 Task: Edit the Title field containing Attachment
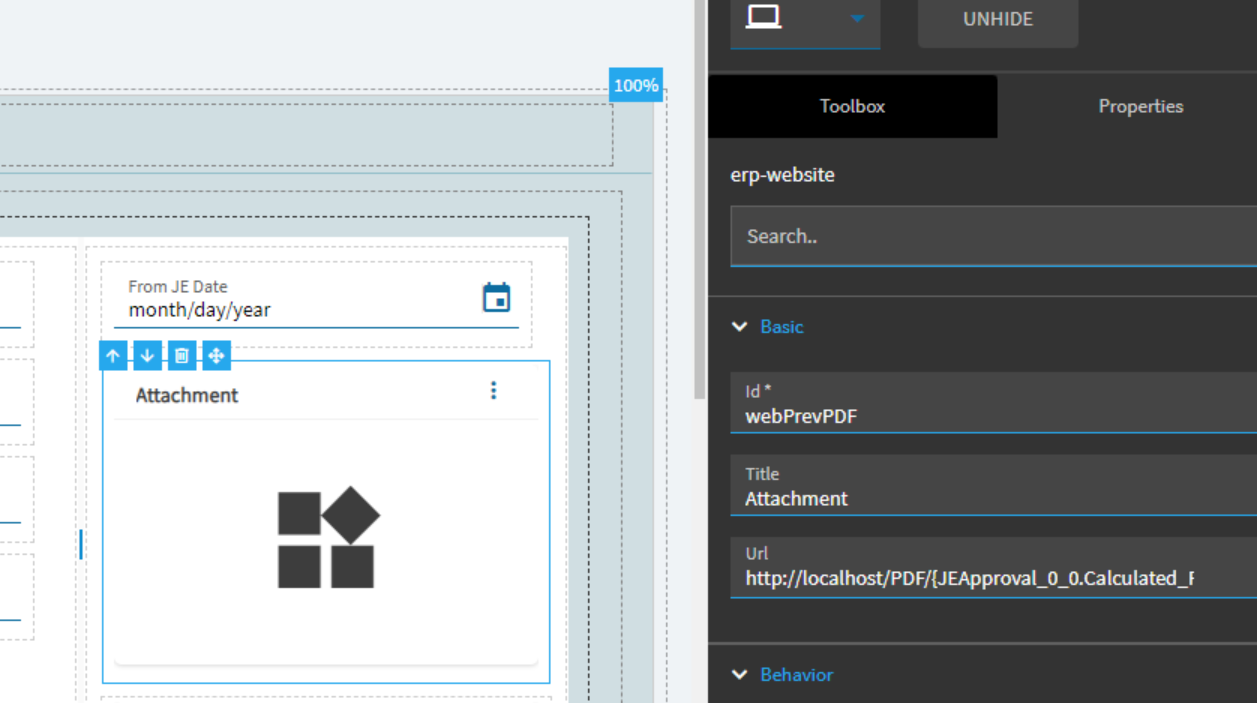(994, 485)
